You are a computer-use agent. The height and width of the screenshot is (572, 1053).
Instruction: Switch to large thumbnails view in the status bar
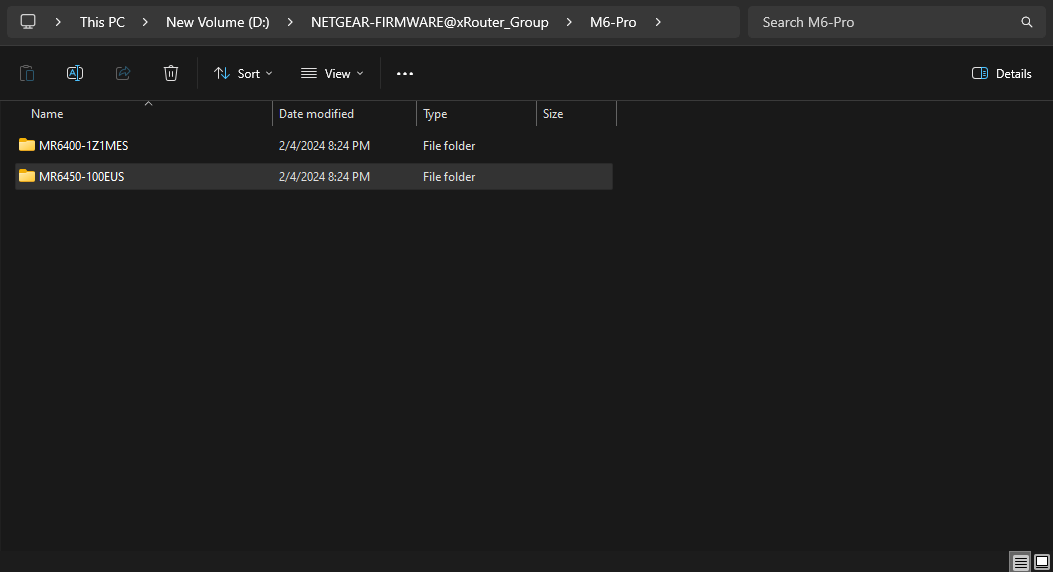click(x=1042, y=562)
